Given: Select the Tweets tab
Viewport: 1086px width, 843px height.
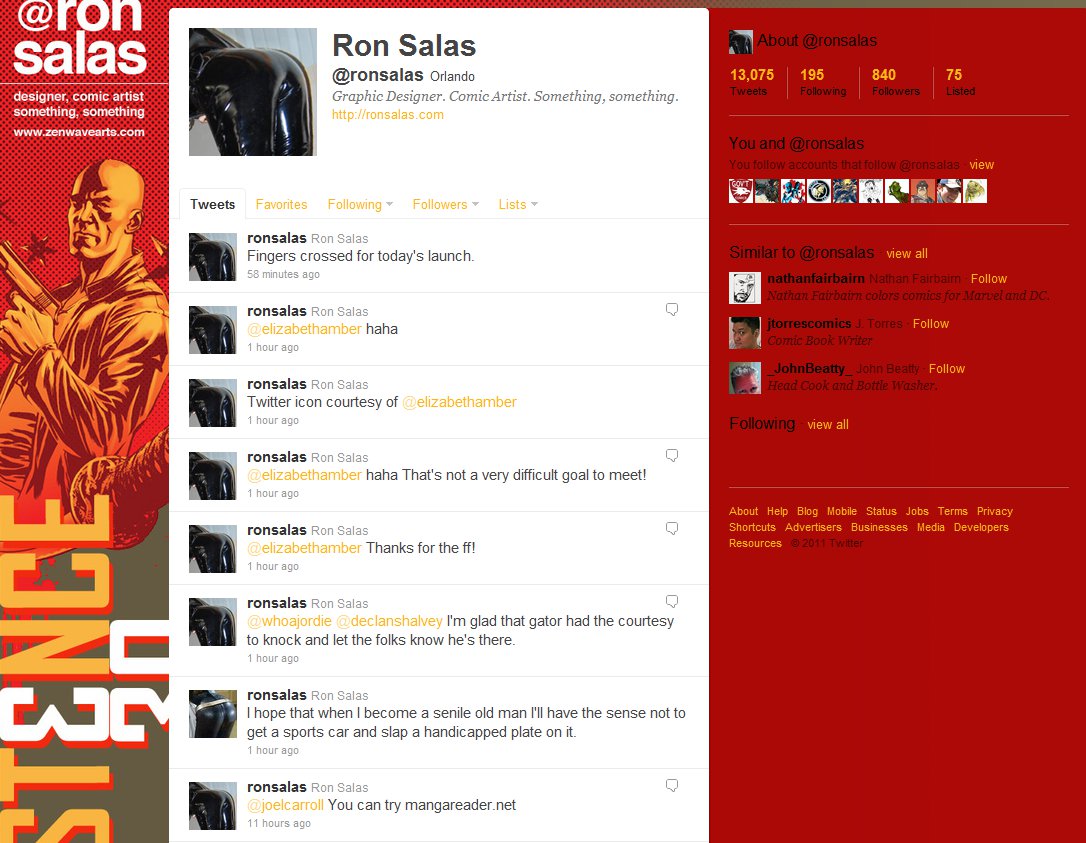Looking at the screenshot, I should pos(213,204).
